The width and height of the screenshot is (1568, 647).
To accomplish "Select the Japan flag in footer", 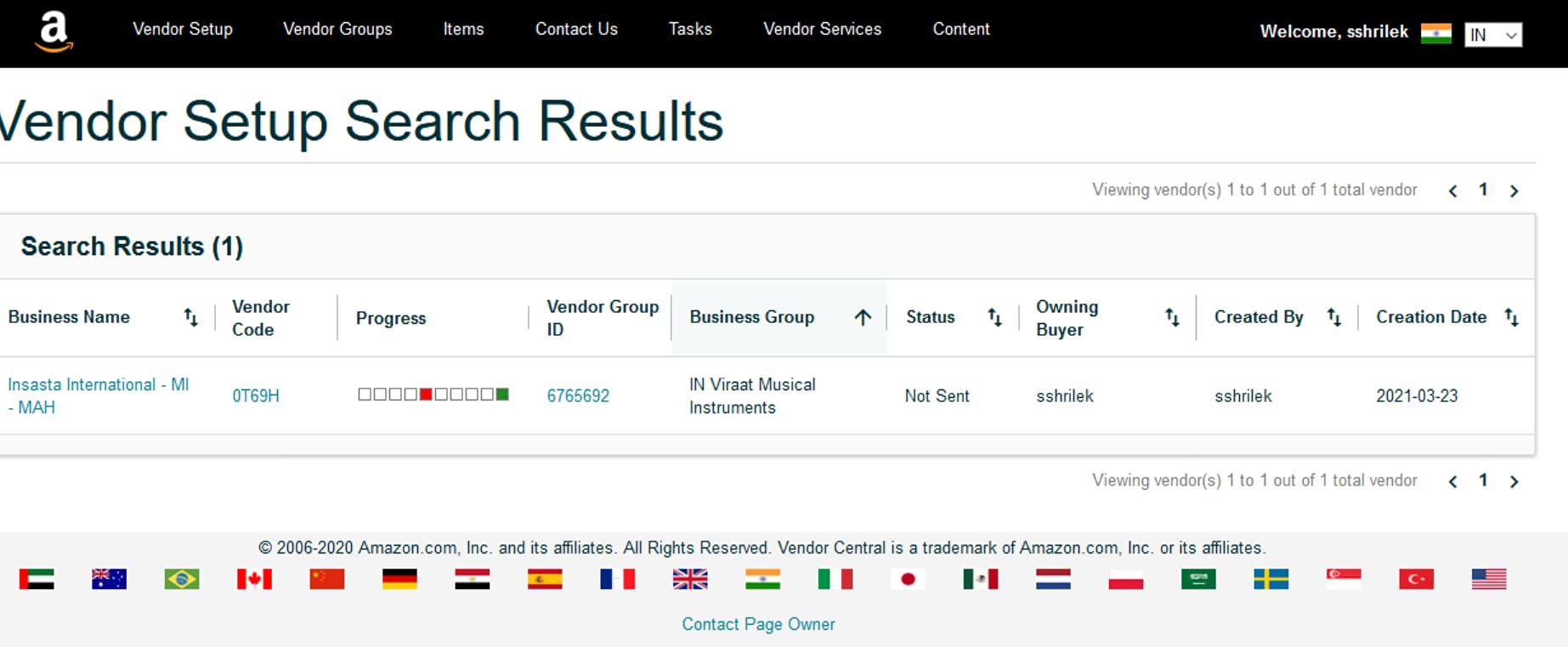I will (x=908, y=579).
